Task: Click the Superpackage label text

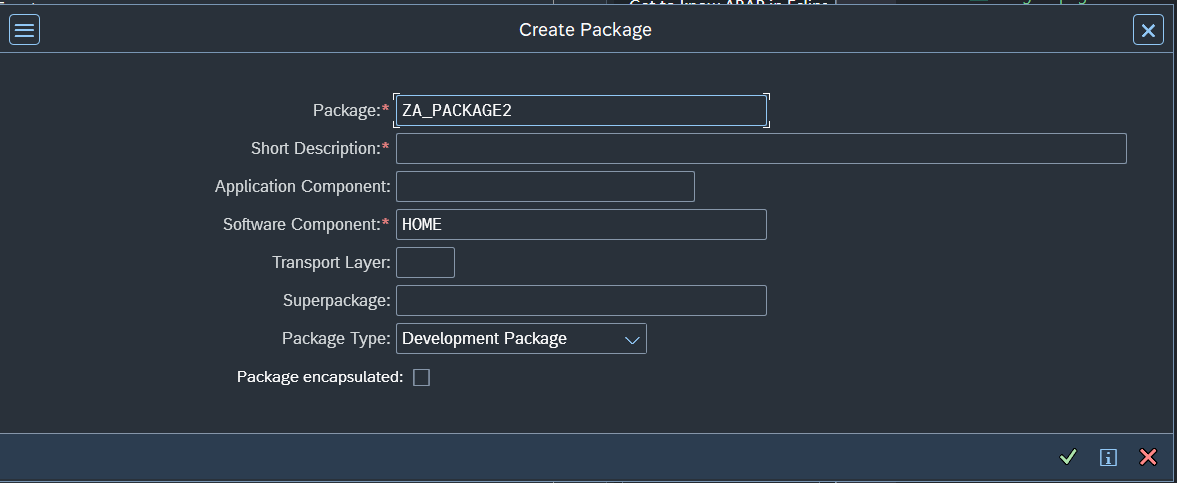Action: (336, 301)
